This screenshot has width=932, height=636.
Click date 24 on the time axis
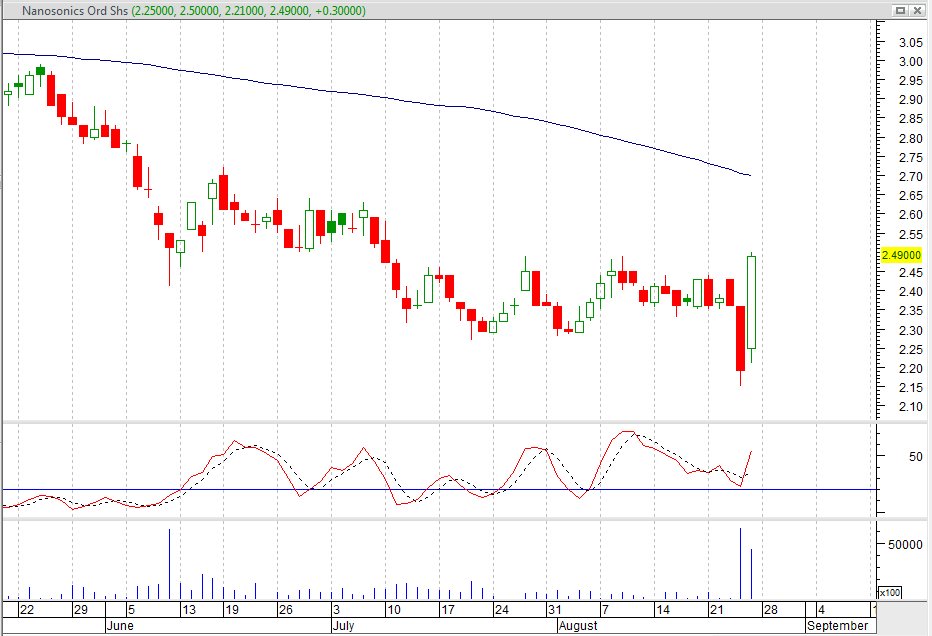pos(502,610)
